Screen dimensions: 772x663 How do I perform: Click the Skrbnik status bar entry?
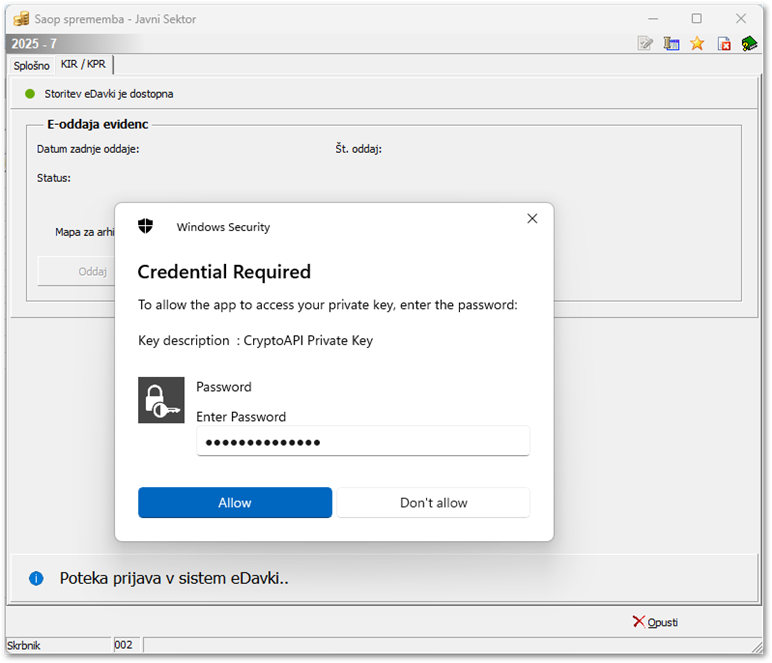tap(24, 645)
